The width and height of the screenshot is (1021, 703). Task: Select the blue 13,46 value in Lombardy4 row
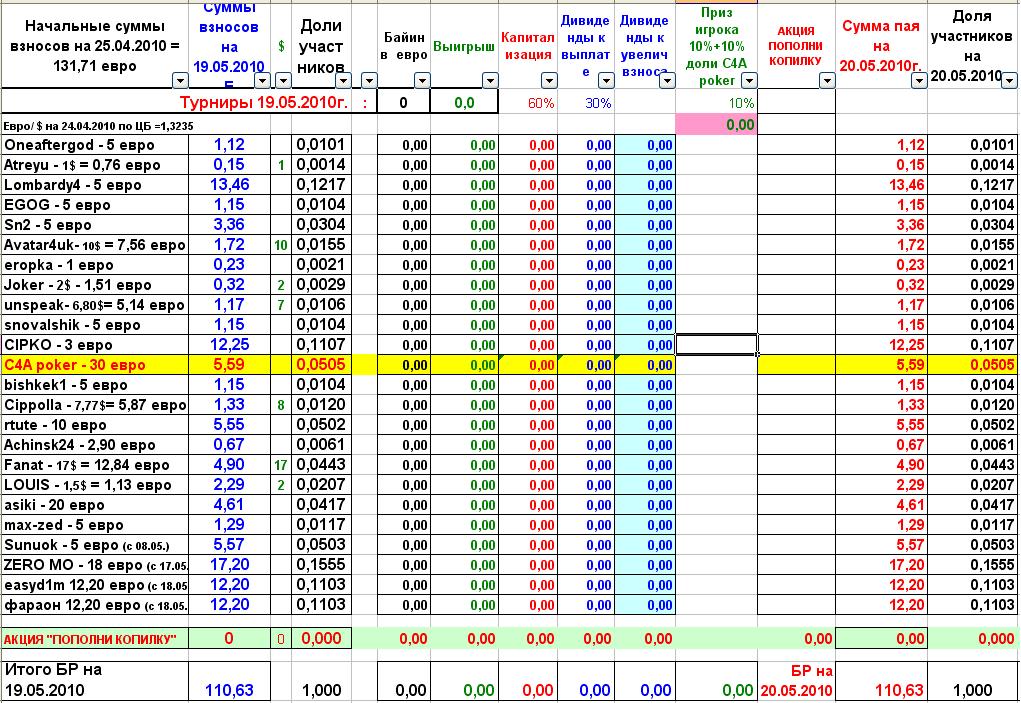[229, 185]
